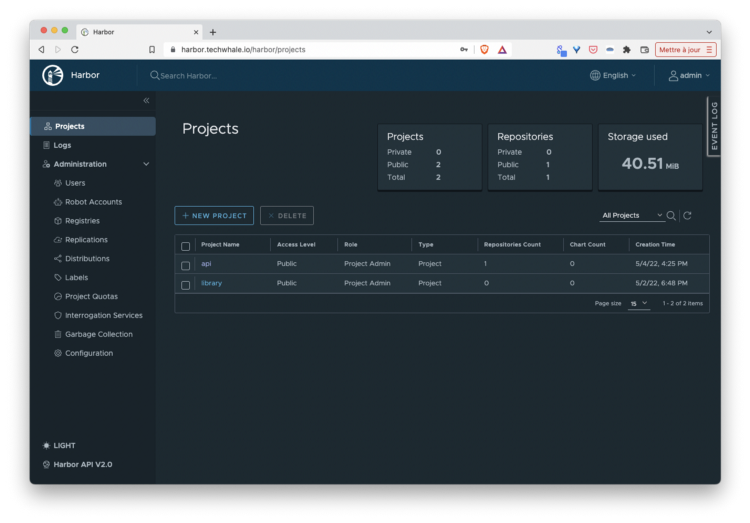Check the api project checkbox

(x=186, y=266)
